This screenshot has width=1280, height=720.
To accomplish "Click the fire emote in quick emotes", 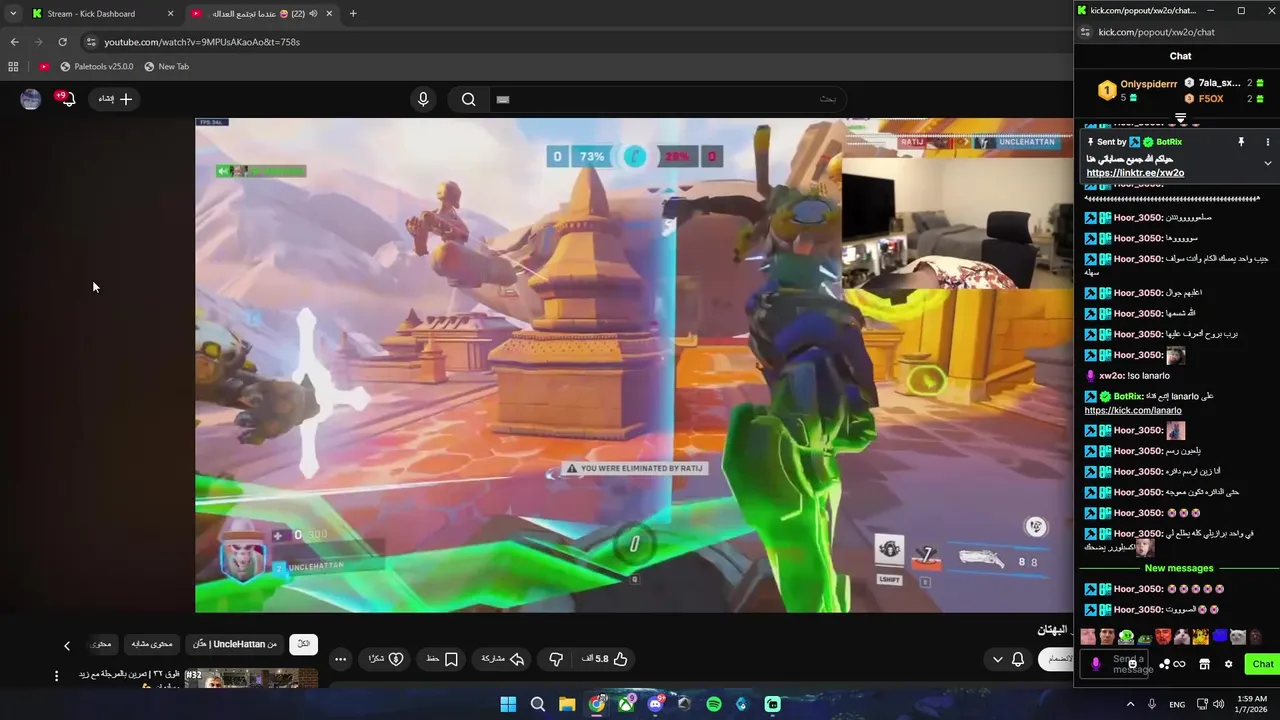I will [1200, 637].
